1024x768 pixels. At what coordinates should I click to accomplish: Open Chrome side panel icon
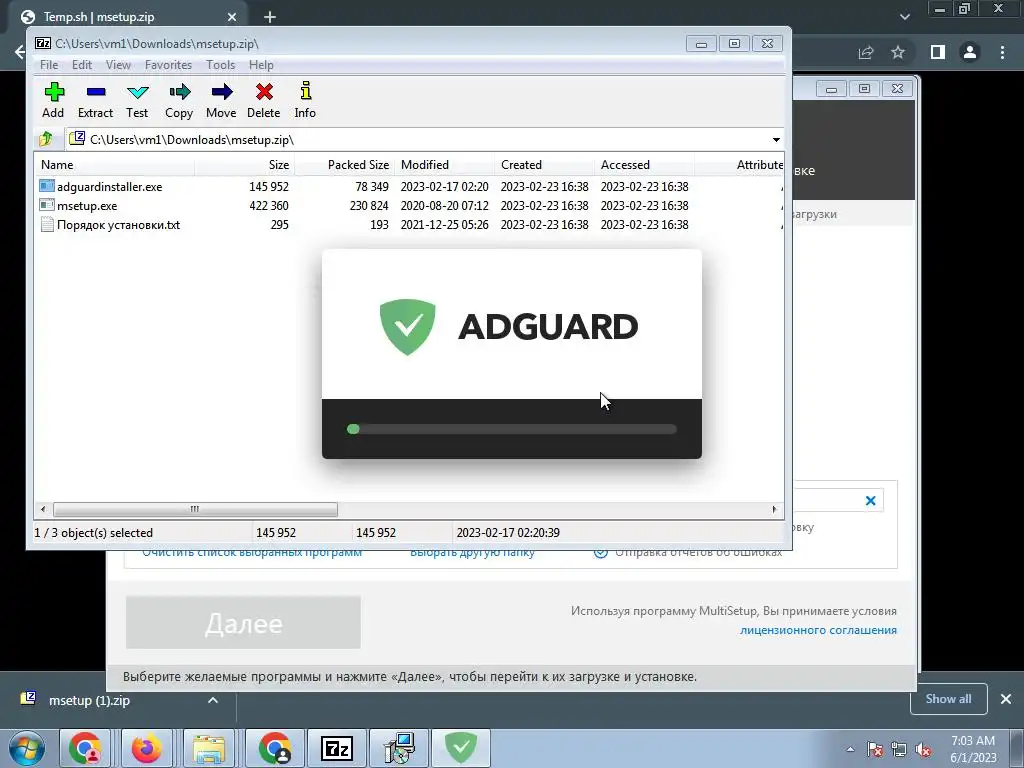(x=938, y=52)
